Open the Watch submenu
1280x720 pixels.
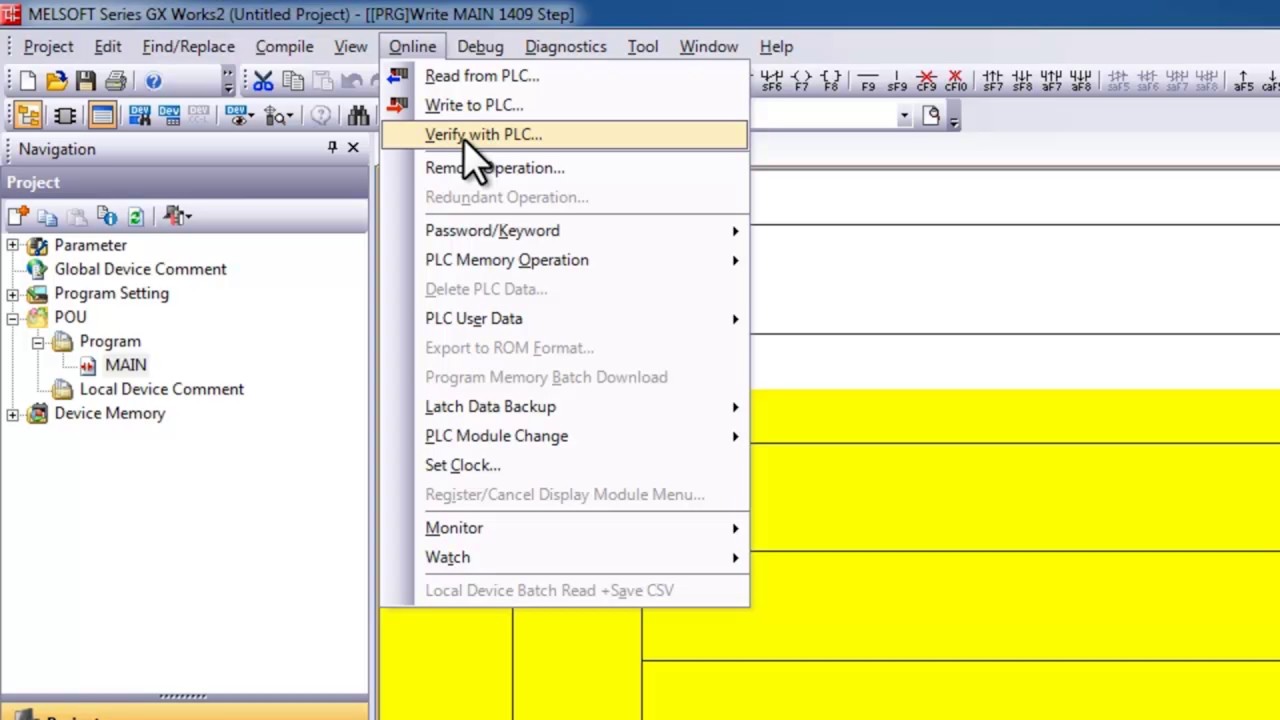564,557
